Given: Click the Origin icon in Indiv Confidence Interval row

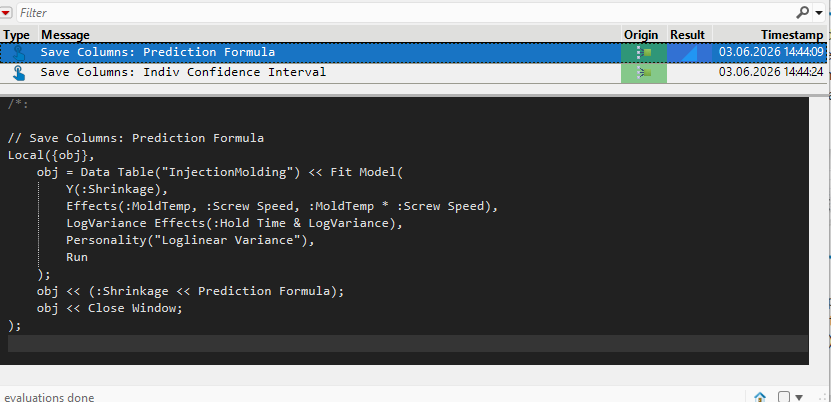Looking at the screenshot, I should (644, 73).
